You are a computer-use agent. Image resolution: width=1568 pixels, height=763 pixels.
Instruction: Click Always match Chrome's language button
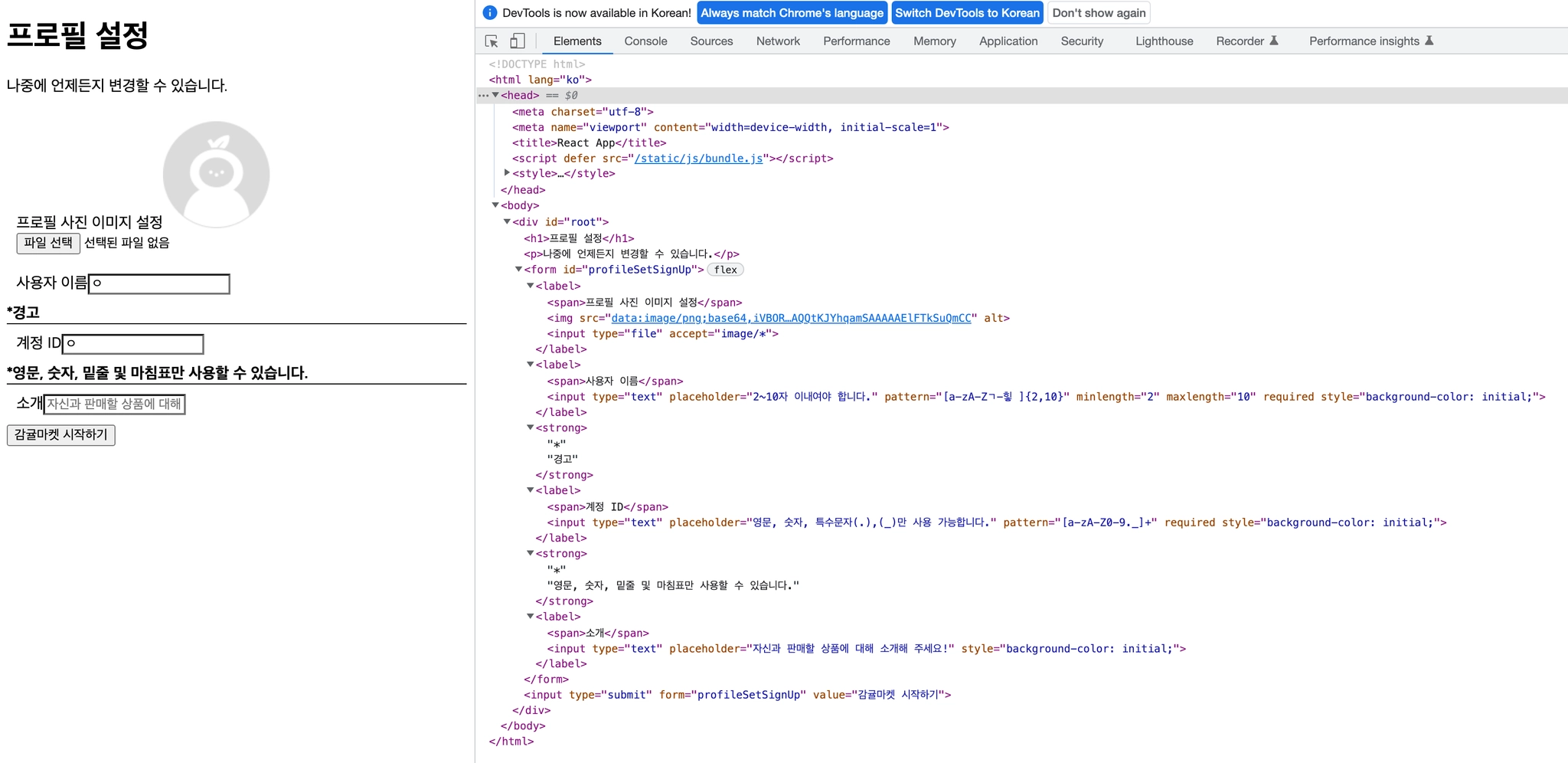pos(792,13)
